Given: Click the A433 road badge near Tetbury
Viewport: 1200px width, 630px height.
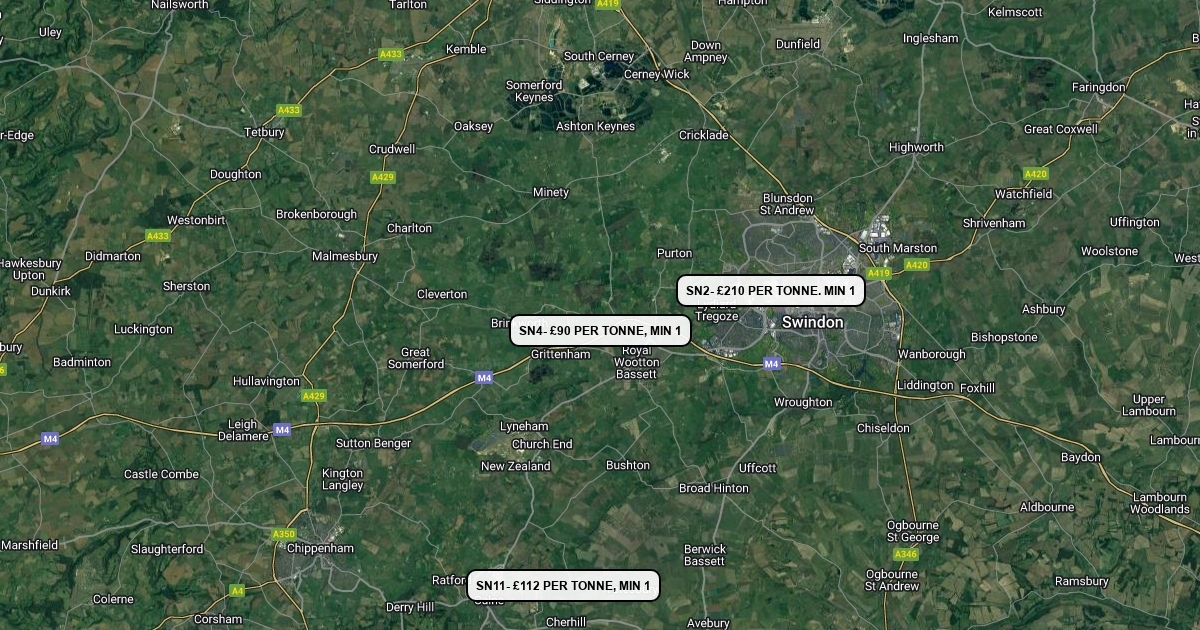Looking at the screenshot, I should coord(289,110).
